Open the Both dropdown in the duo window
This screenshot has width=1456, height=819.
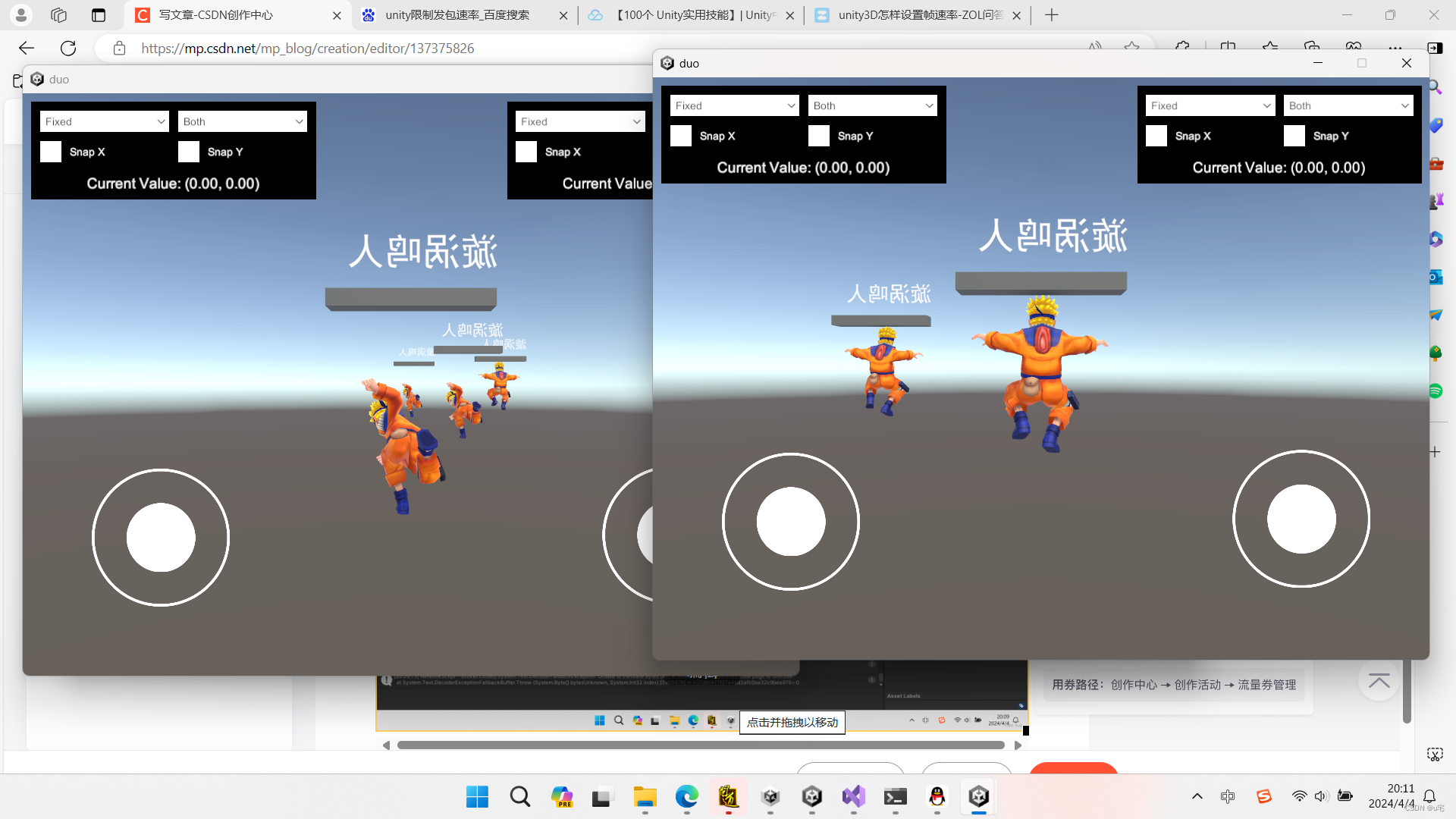tap(872, 105)
